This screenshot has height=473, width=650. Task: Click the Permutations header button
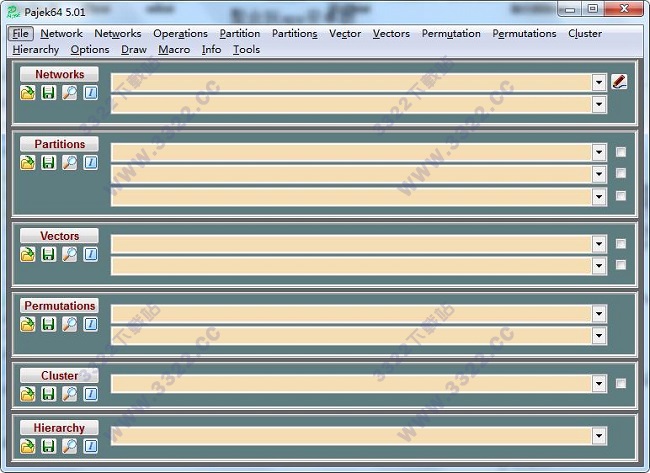coord(59,306)
